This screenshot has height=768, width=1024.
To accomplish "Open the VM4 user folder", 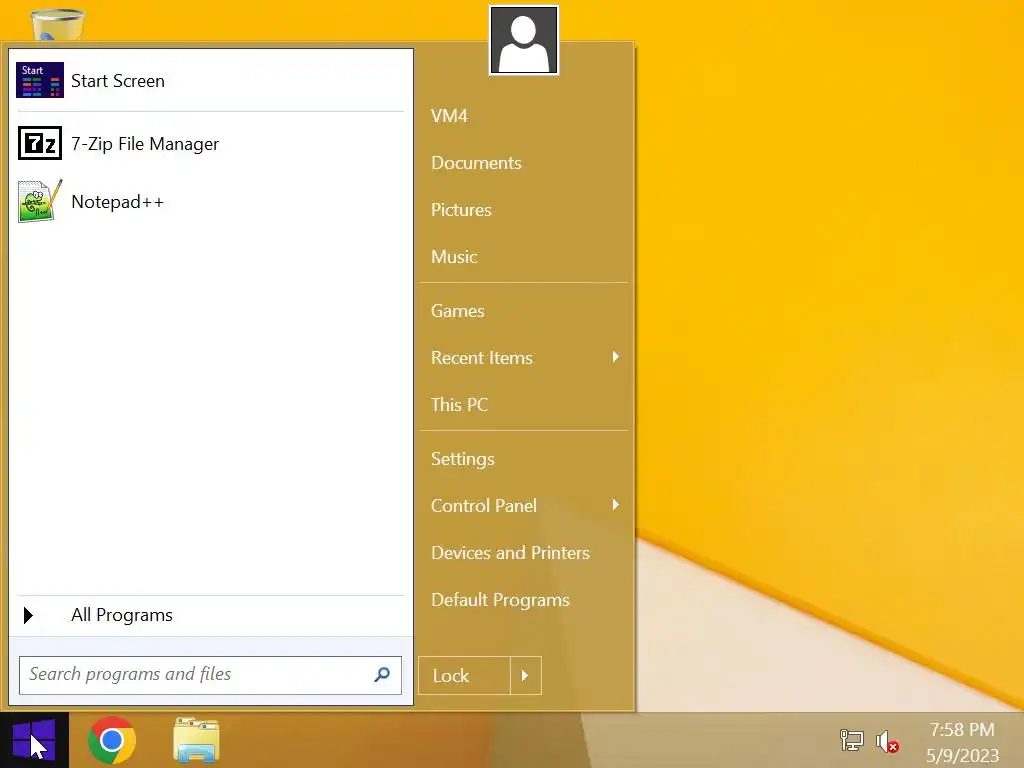I will (449, 116).
